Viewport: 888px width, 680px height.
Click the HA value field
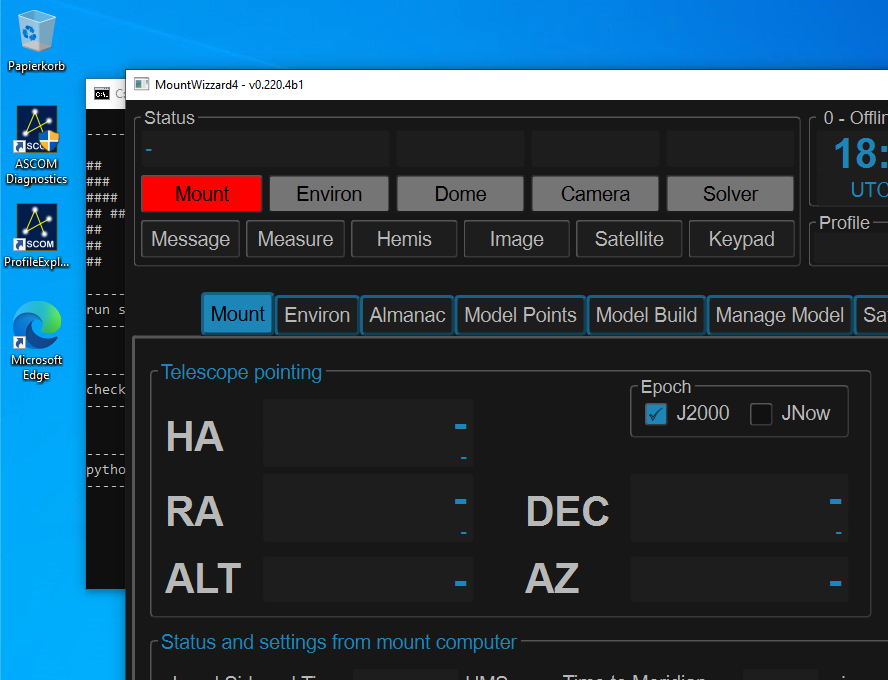pos(368,433)
